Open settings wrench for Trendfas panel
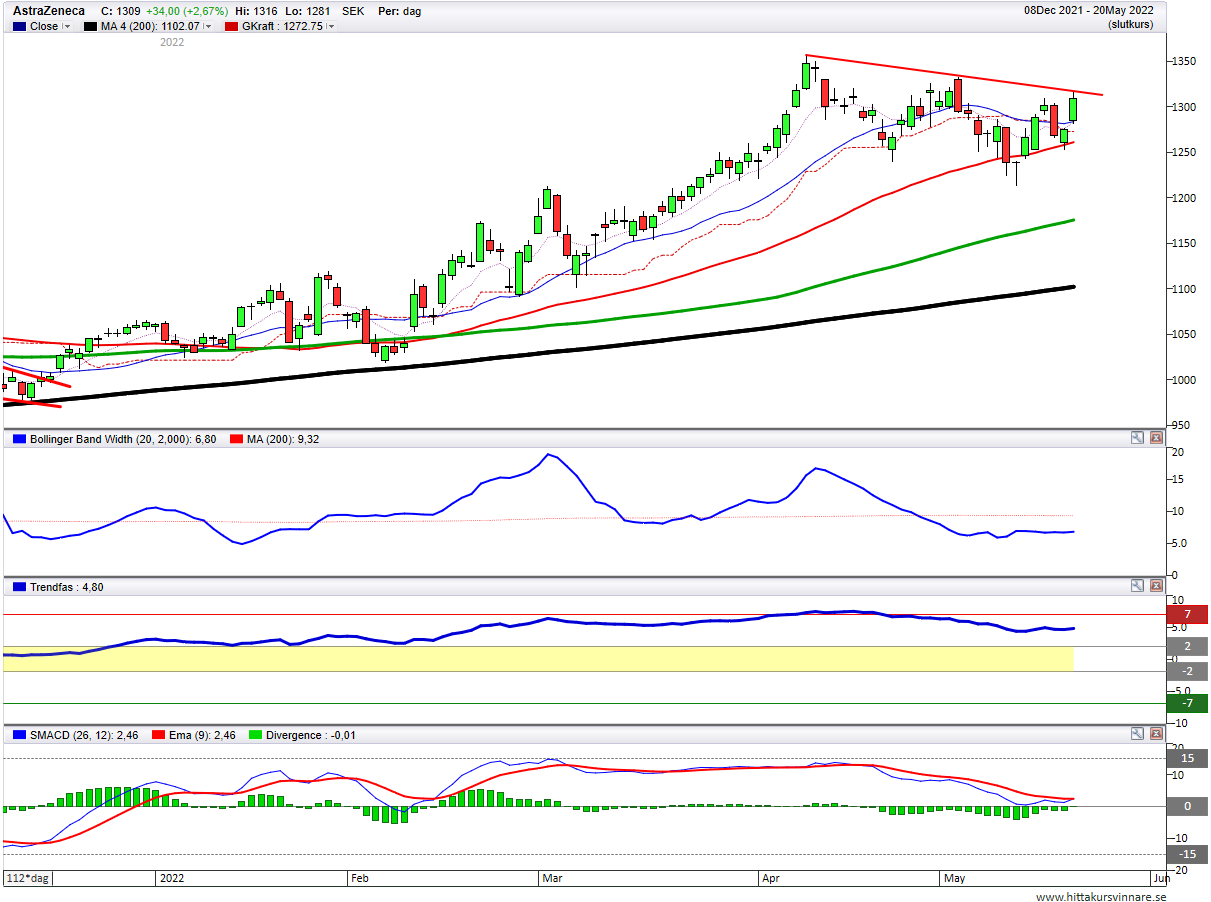This screenshot has height=902, width=1211. coord(1138,586)
